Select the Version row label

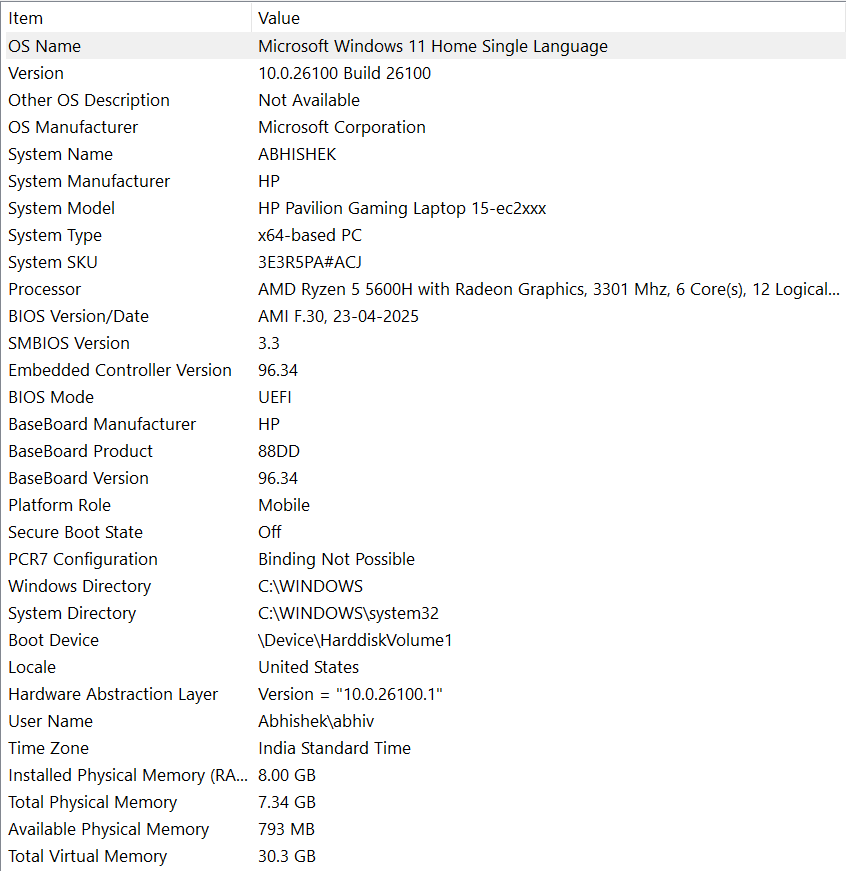coord(36,73)
